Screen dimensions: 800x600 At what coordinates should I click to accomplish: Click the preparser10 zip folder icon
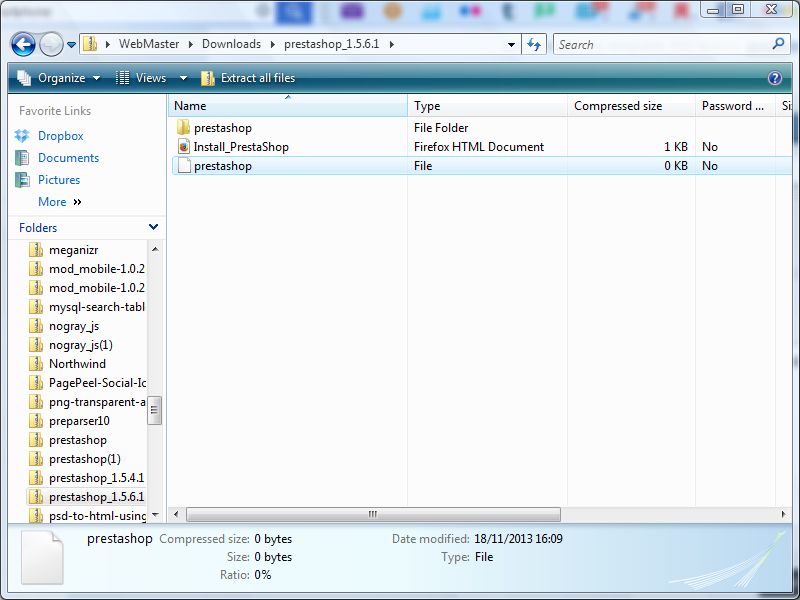36,421
